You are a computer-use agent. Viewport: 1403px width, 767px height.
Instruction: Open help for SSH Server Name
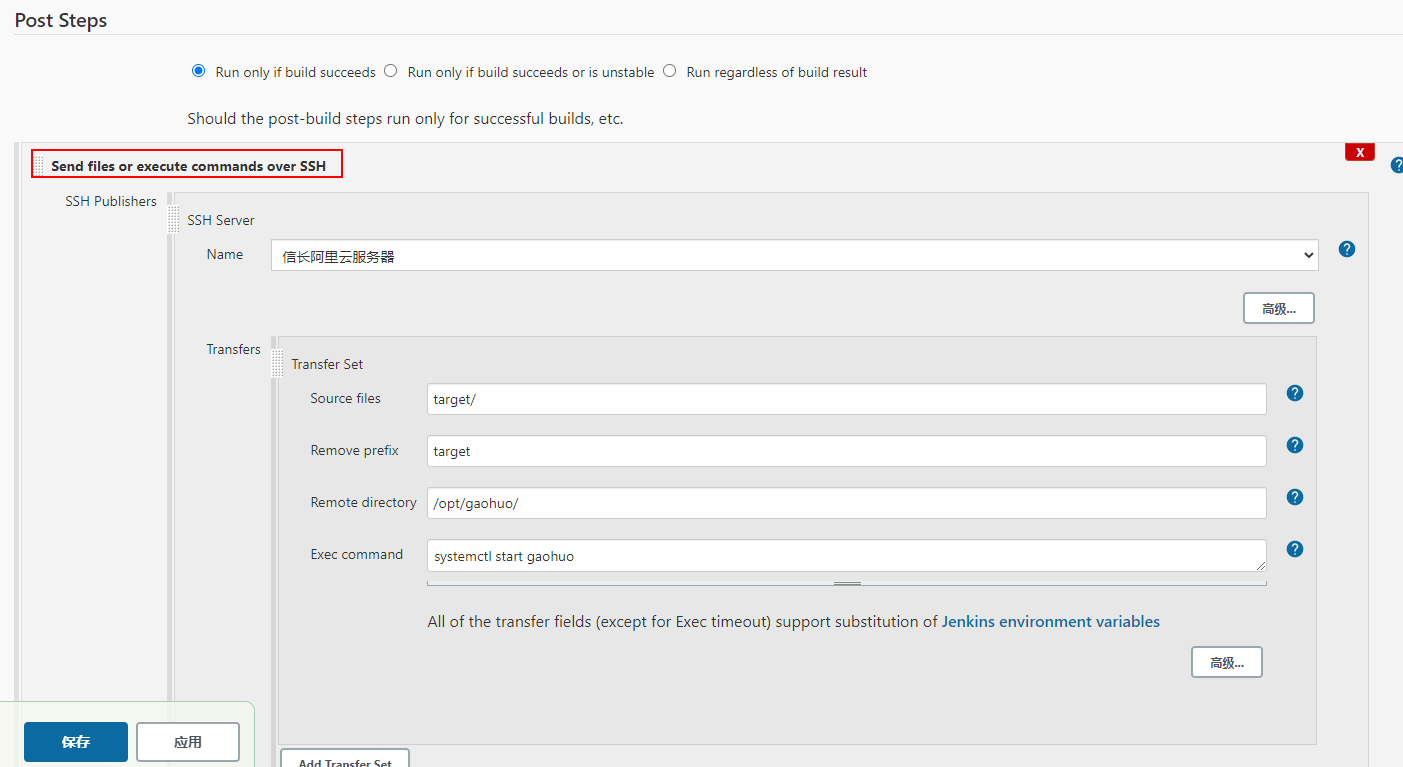(1347, 249)
